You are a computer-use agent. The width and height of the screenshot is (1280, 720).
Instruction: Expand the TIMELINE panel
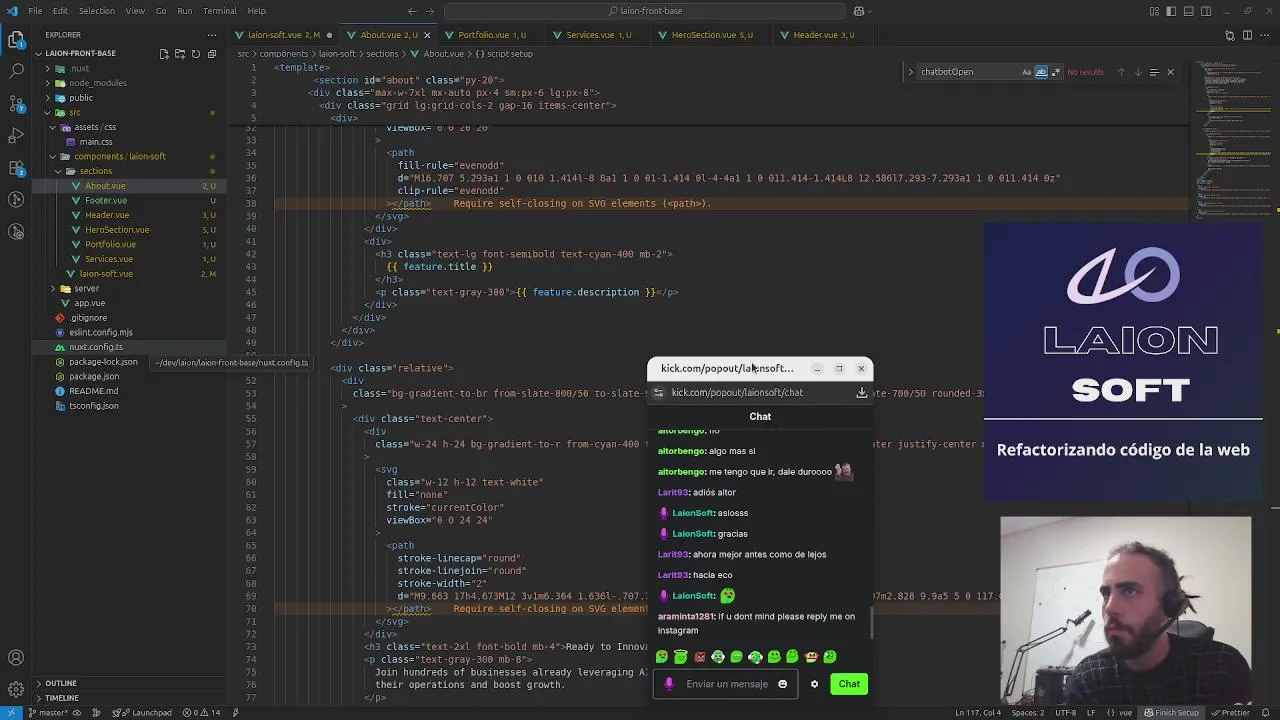point(61,697)
